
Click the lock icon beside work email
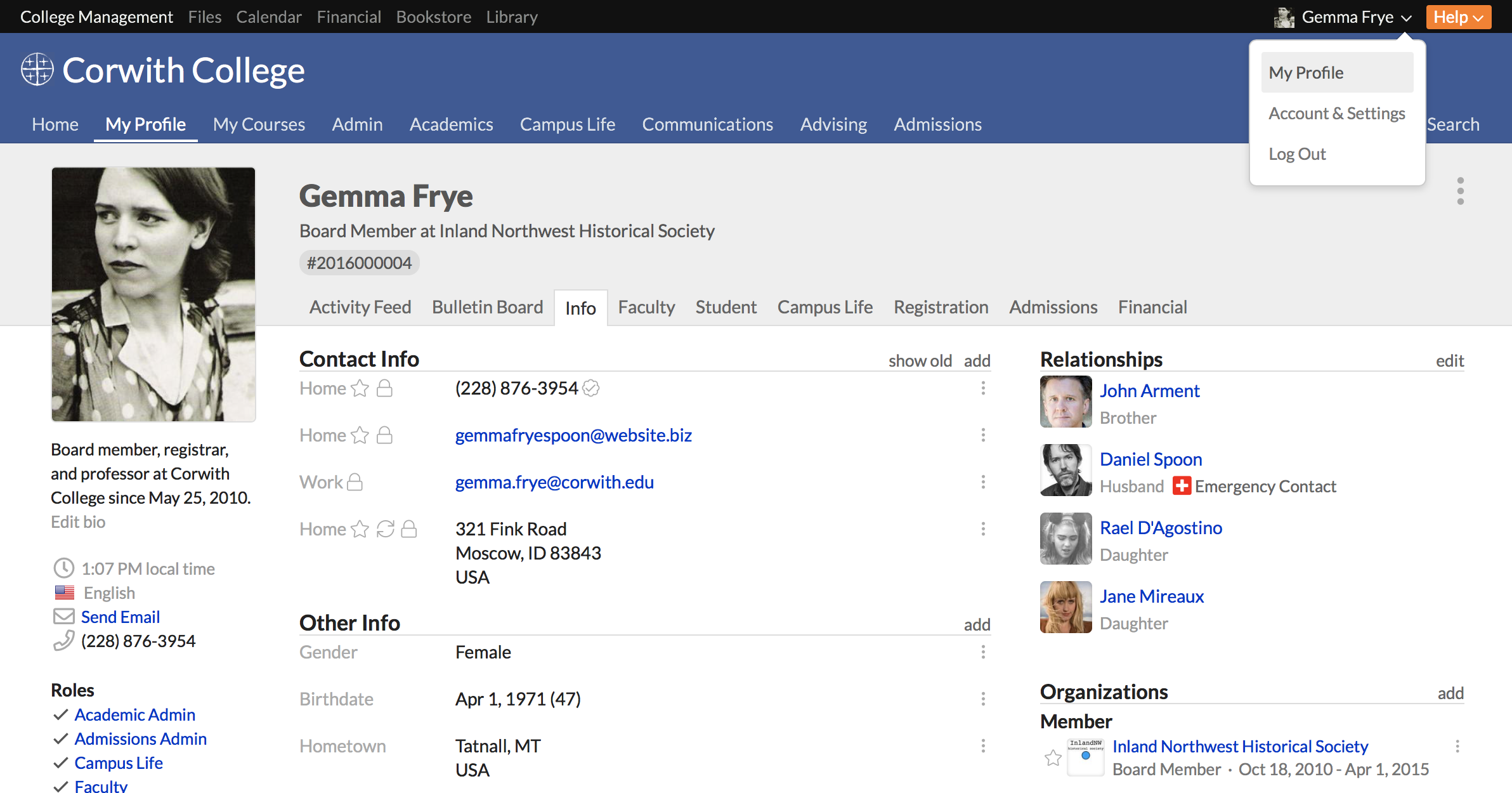point(355,482)
